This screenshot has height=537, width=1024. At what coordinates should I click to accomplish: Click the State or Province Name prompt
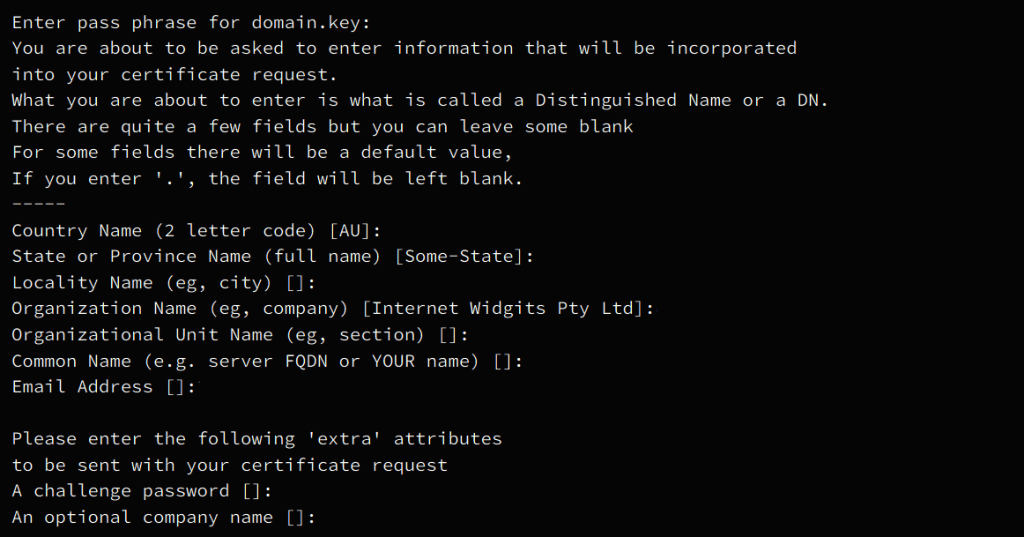coord(273,257)
